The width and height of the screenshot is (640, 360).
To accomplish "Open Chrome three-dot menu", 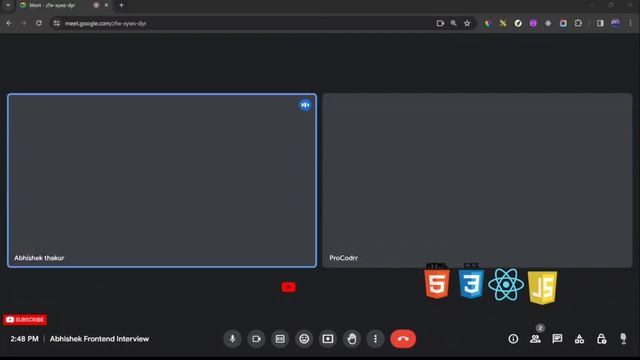I will tap(630, 23).
